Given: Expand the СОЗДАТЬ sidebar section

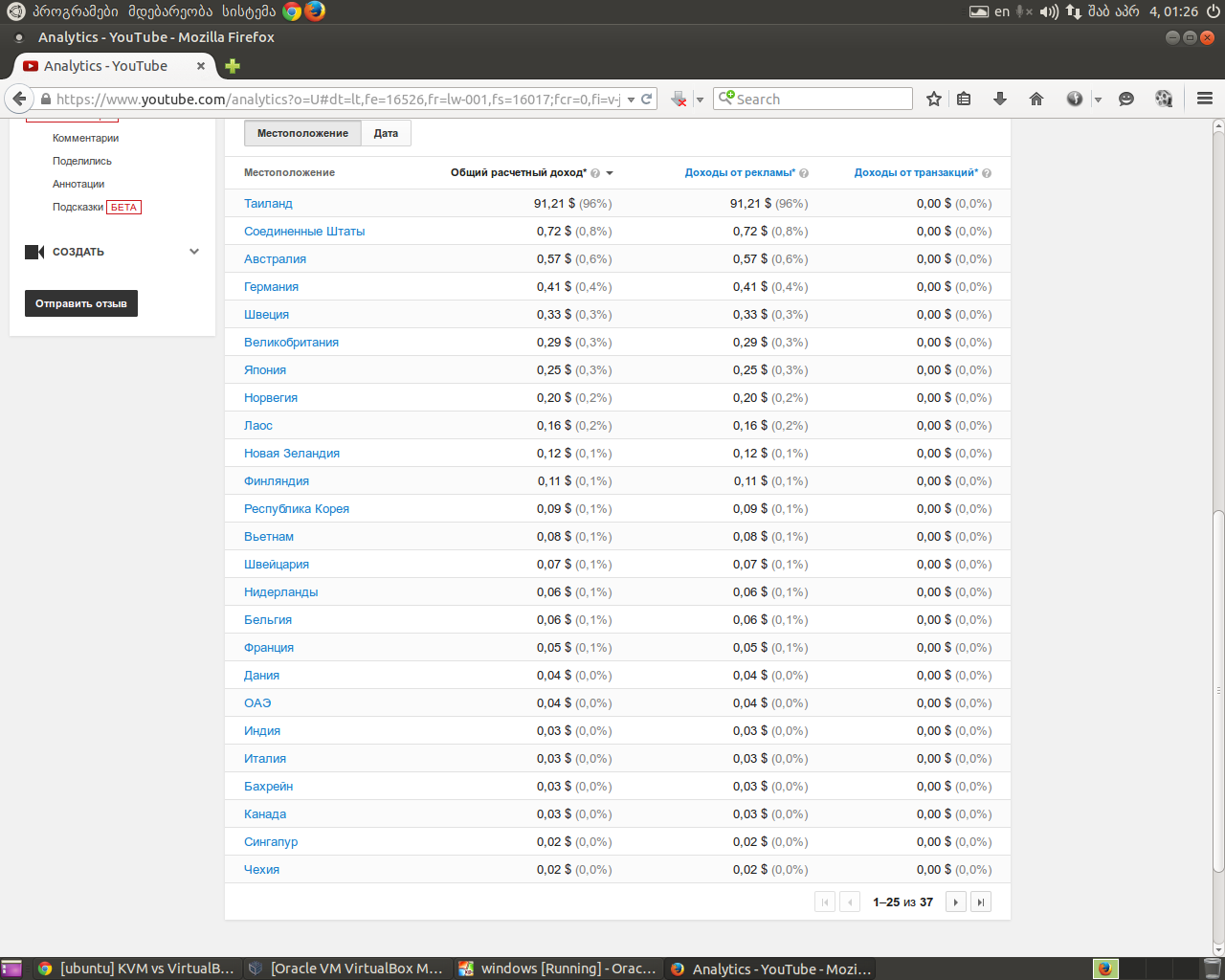Looking at the screenshot, I should 194,252.
